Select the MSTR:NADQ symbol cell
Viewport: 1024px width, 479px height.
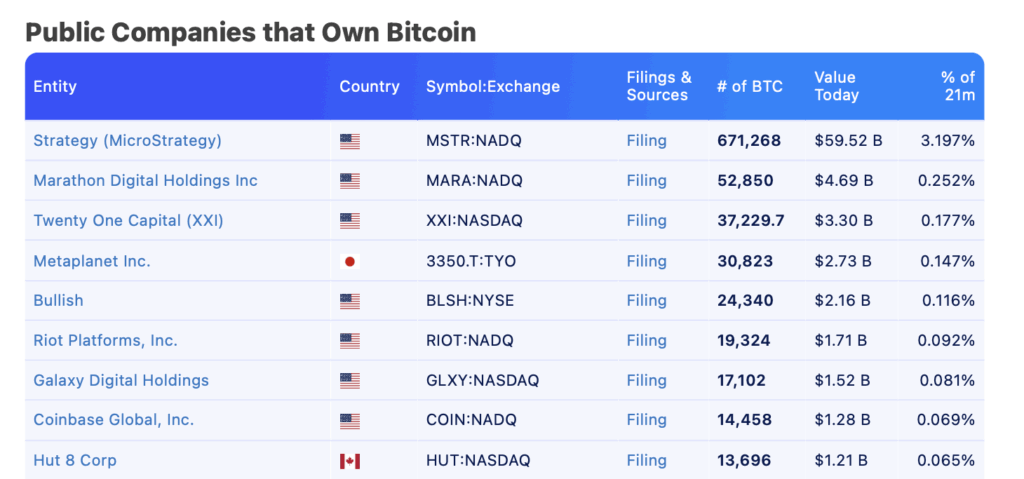(474, 140)
